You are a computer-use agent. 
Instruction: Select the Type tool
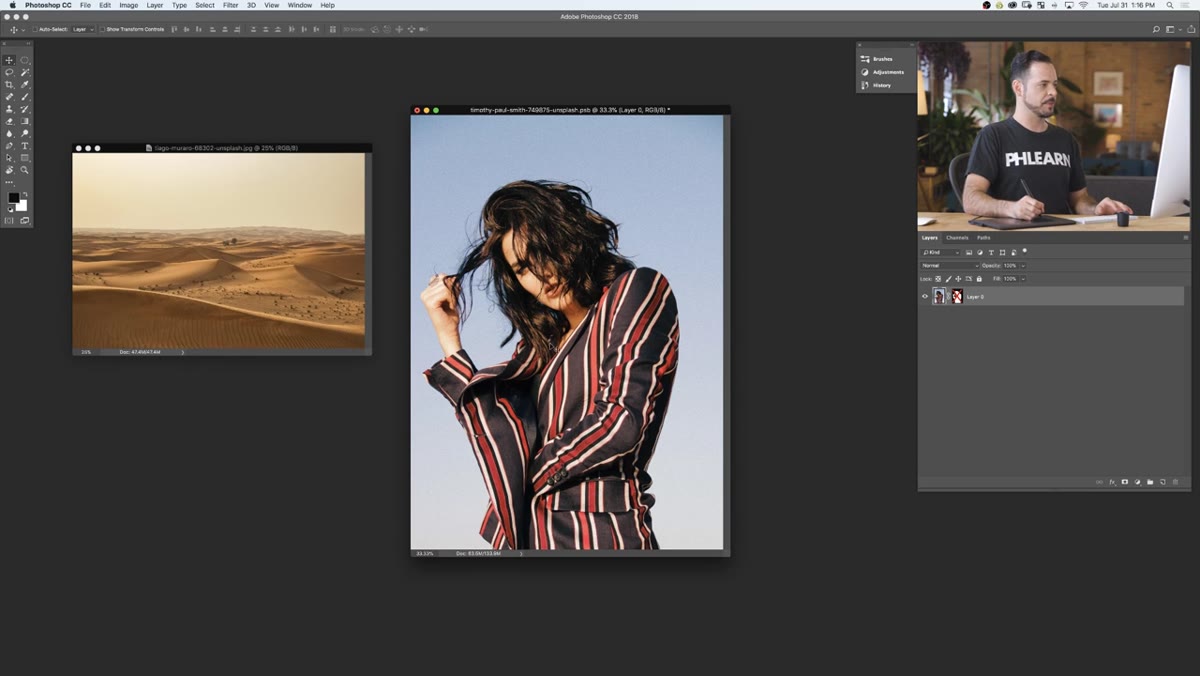point(25,146)
